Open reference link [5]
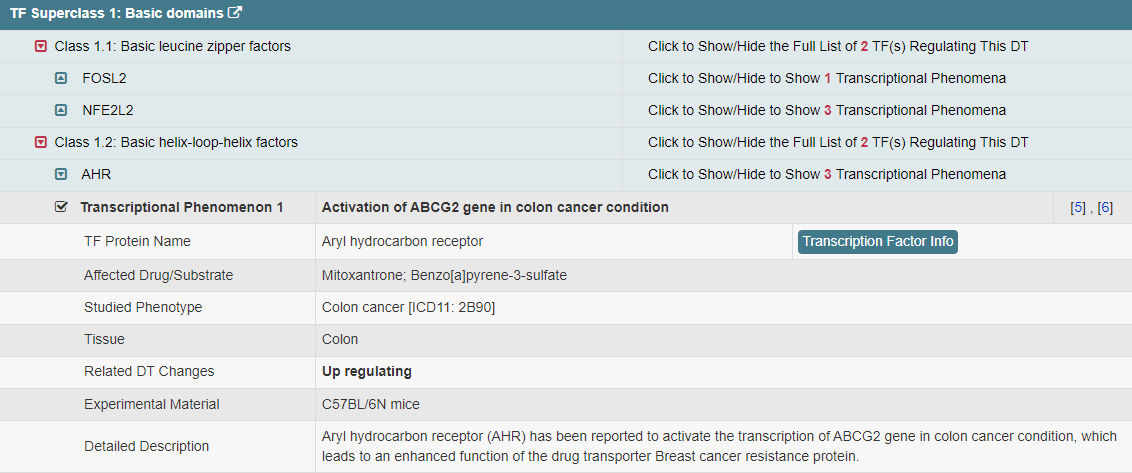 click(1078, 208)
